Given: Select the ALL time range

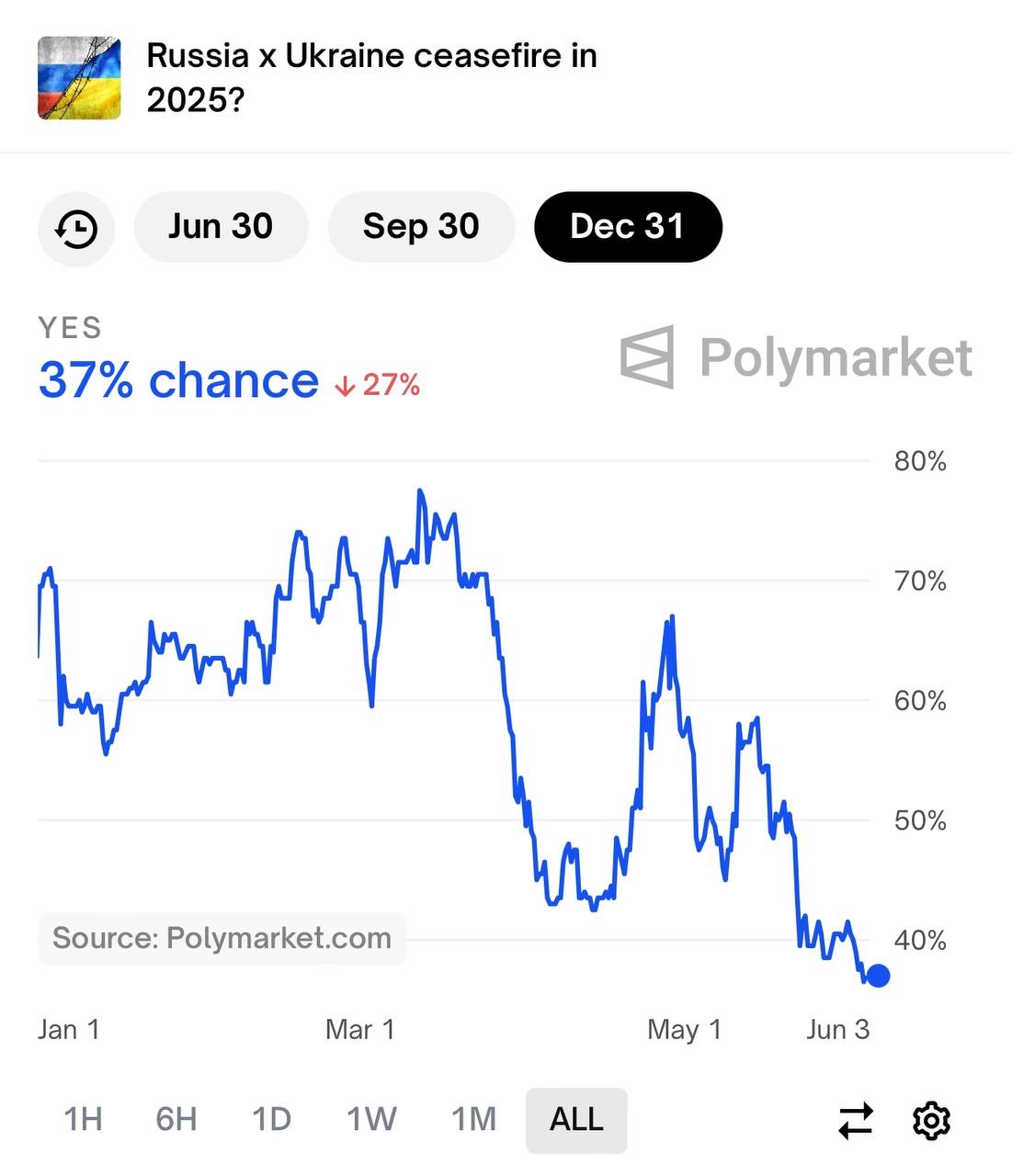Looking at the screenshot, I should pyautogui.click(x=576, y=1120).
